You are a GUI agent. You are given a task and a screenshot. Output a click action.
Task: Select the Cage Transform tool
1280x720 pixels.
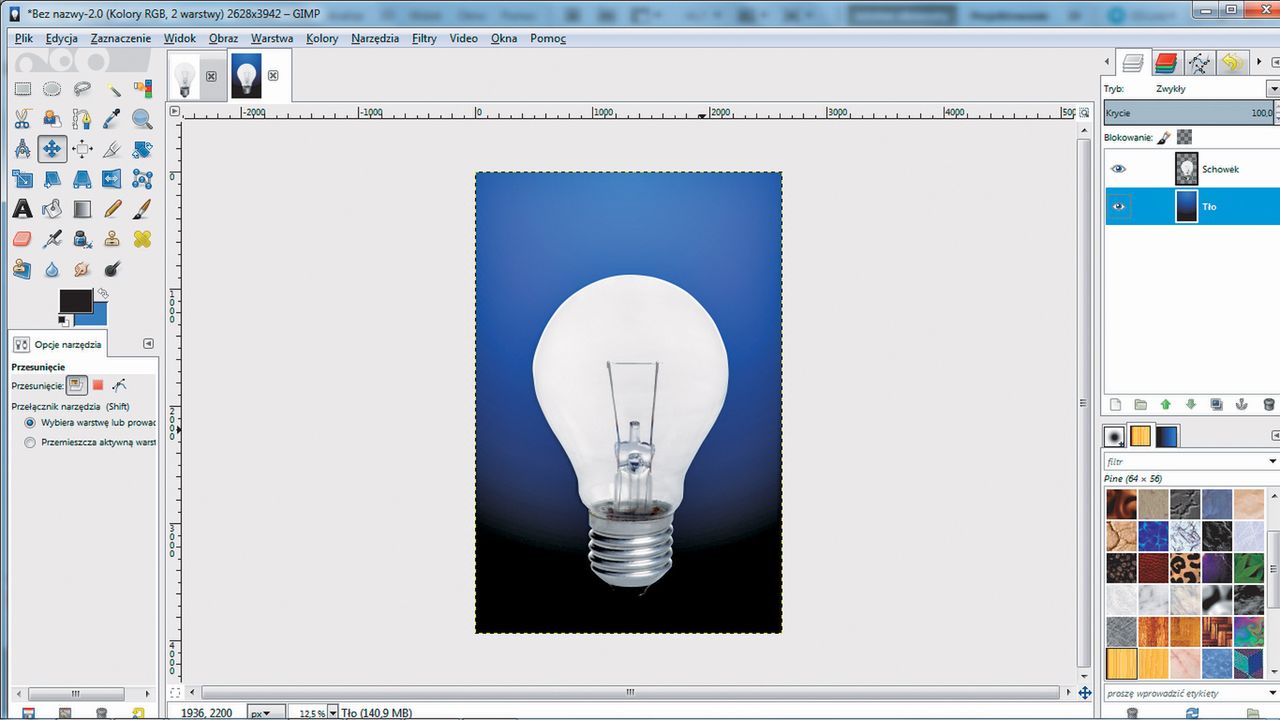click(142, 180)
